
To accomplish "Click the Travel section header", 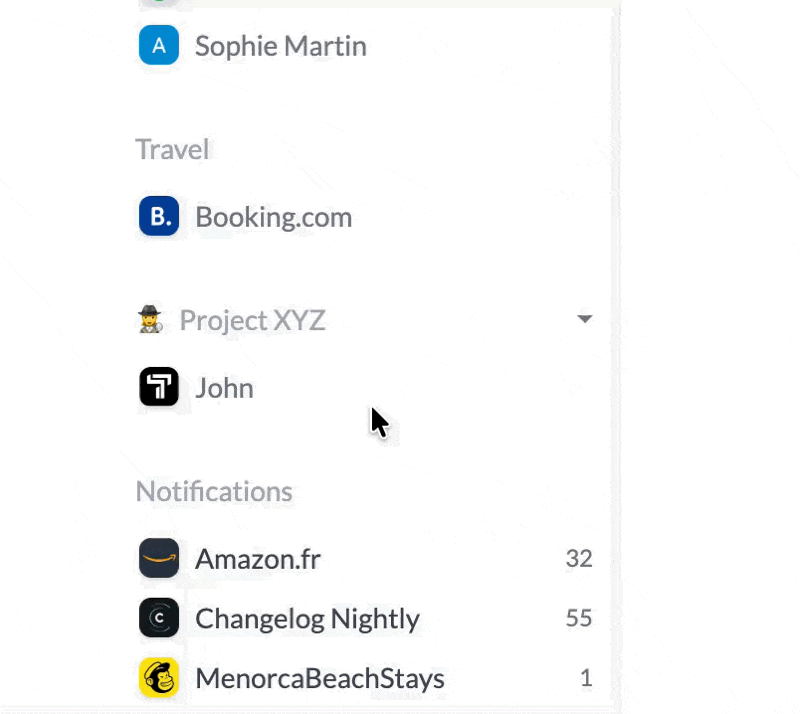I will [172, 149].
